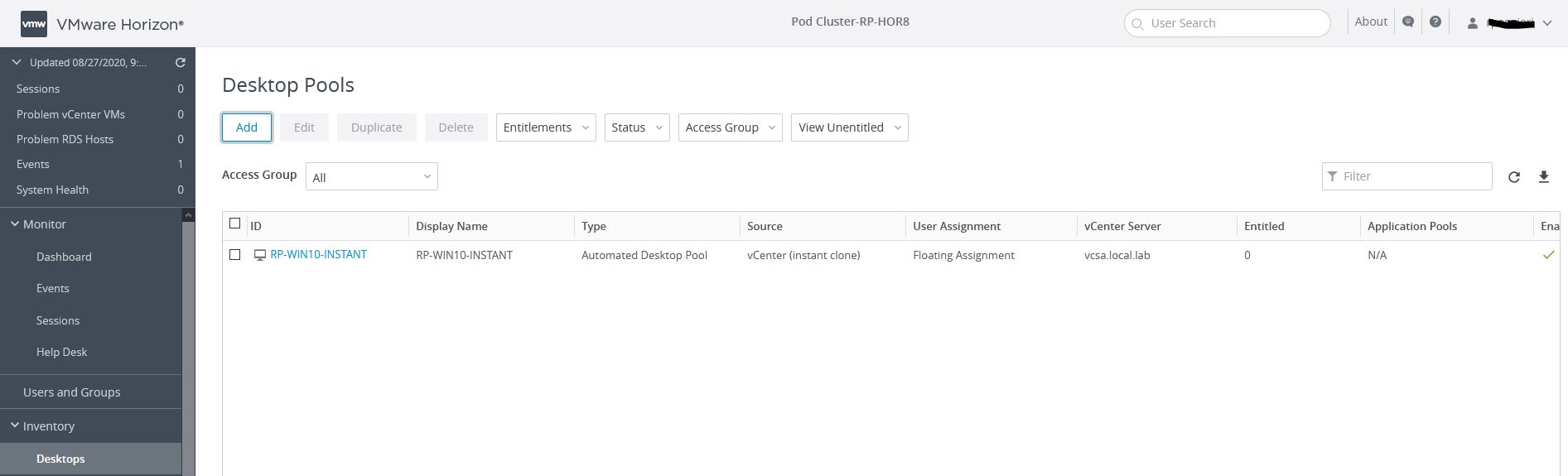Sort by the ID column header
Viewport: 1568px width, 476px height.
tap(256, 226)
